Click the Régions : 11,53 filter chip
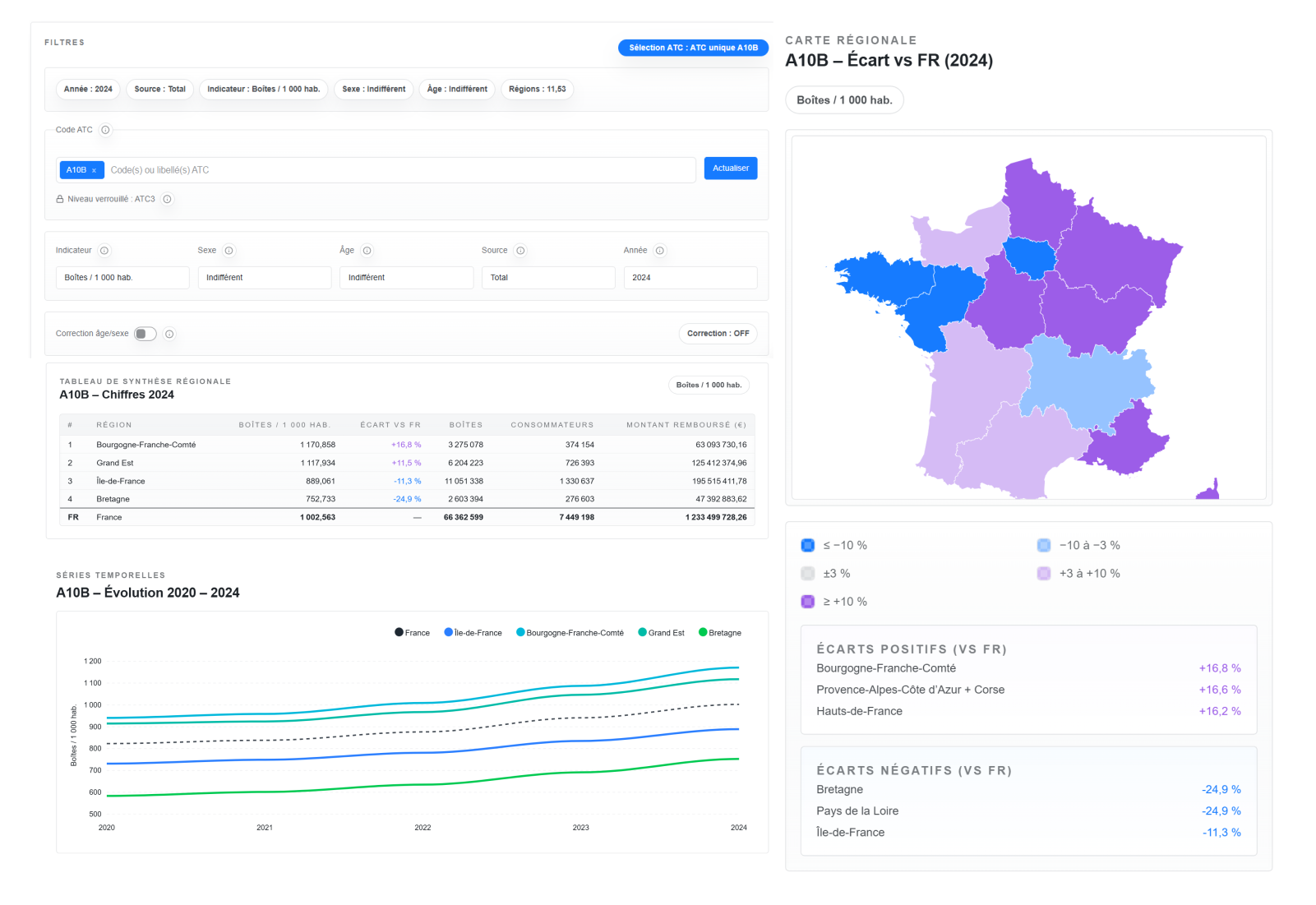This screenshot has width=1316, height=905. 537,89
